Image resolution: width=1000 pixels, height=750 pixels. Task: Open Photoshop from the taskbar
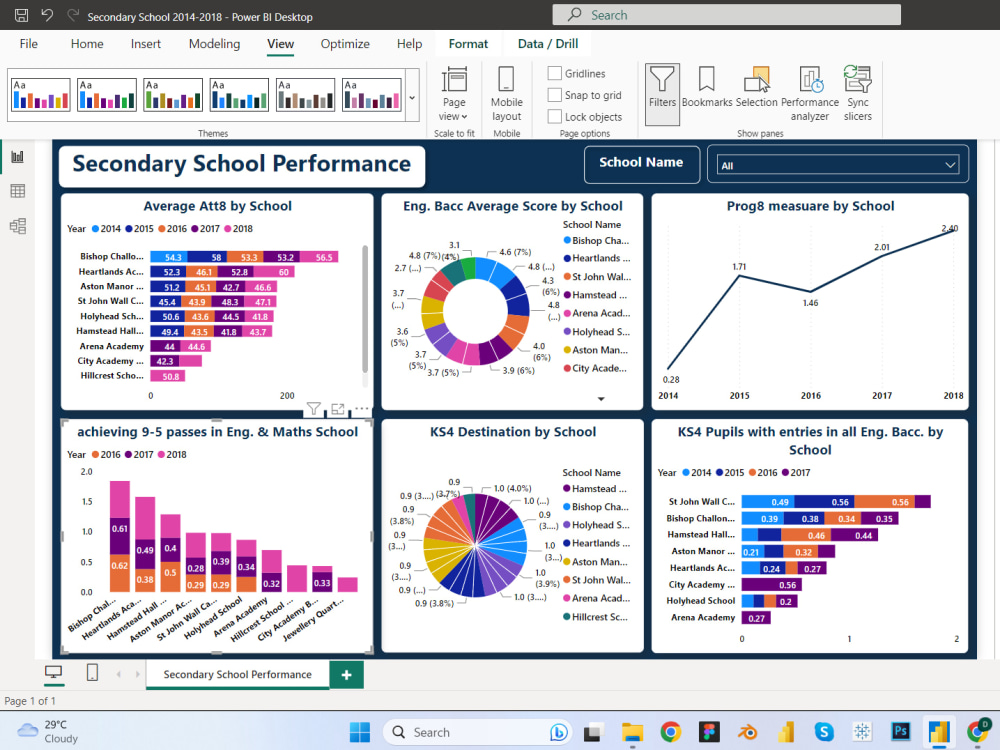[x=901, y=732]
